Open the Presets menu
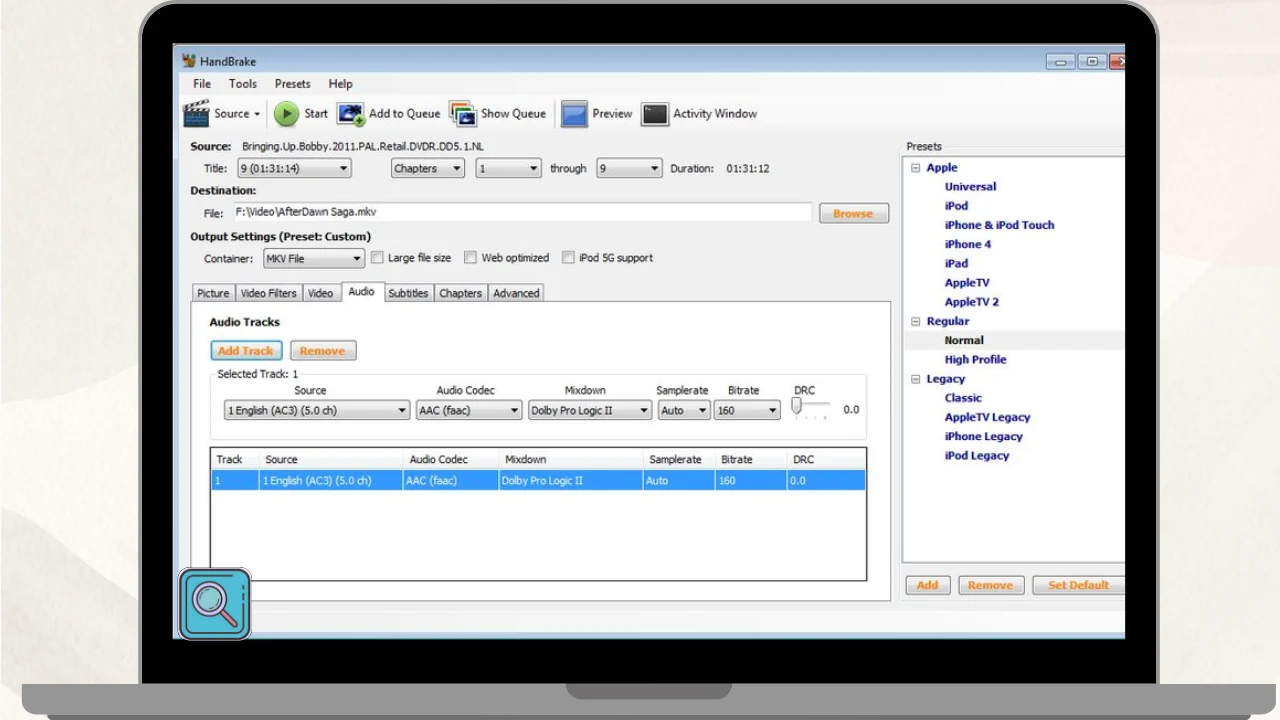This screenshot has height=720, width=1280. pyautogui.click(x=292, y=84)
